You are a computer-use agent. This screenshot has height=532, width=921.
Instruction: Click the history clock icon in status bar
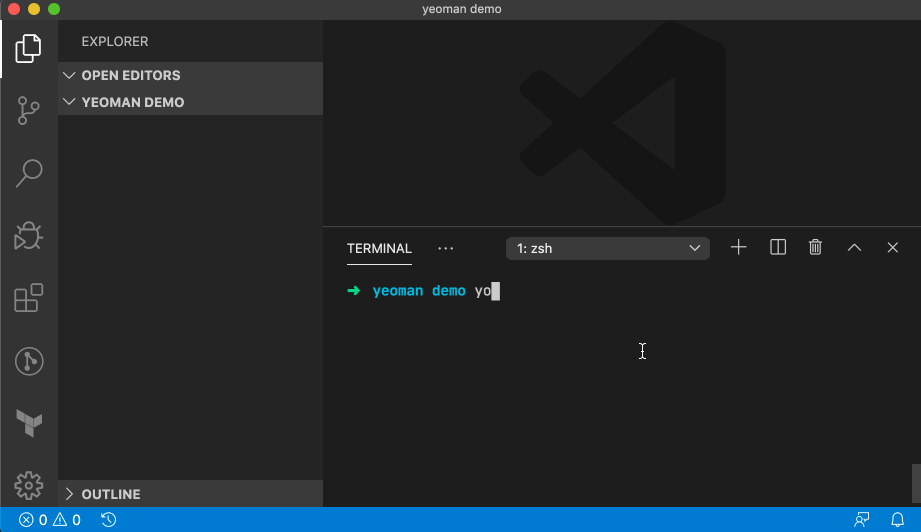pos(109,520)
